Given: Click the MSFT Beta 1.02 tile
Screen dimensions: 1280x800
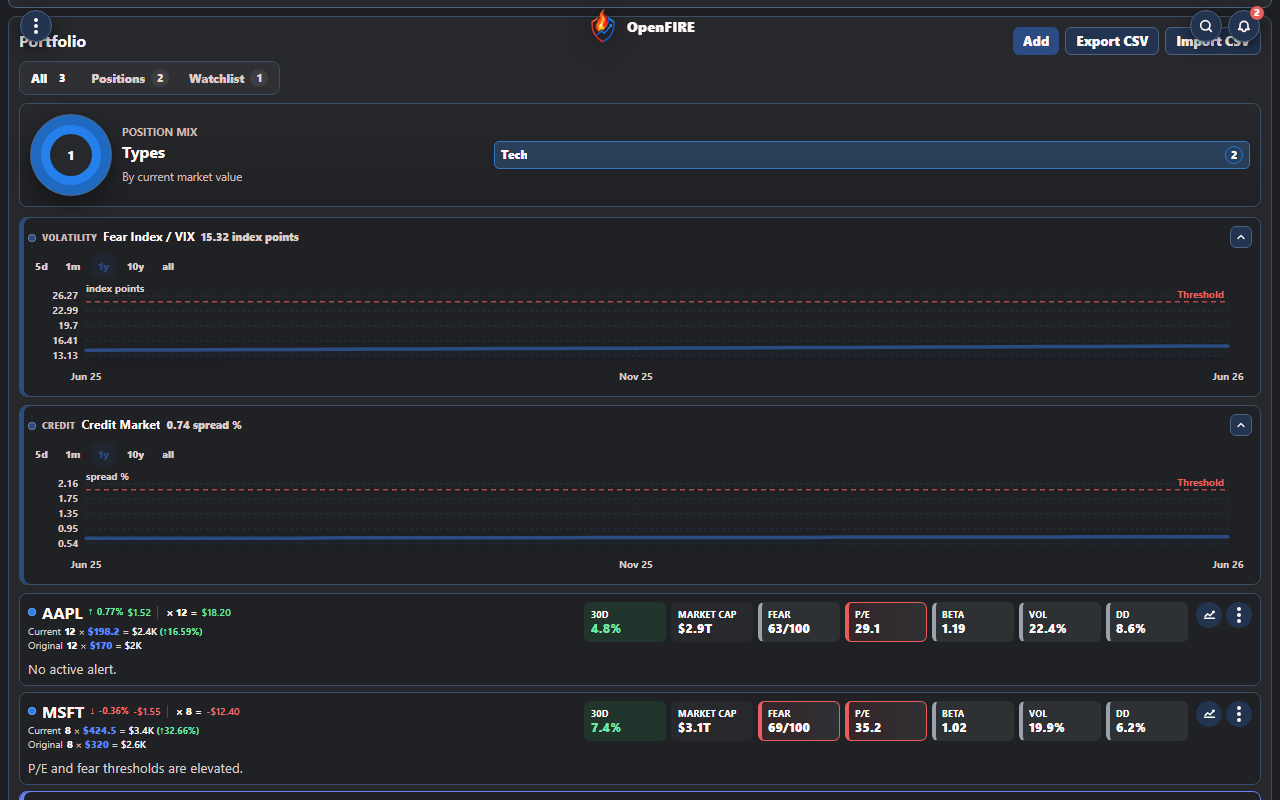Looking at the screenshot, I should [973, 721].
